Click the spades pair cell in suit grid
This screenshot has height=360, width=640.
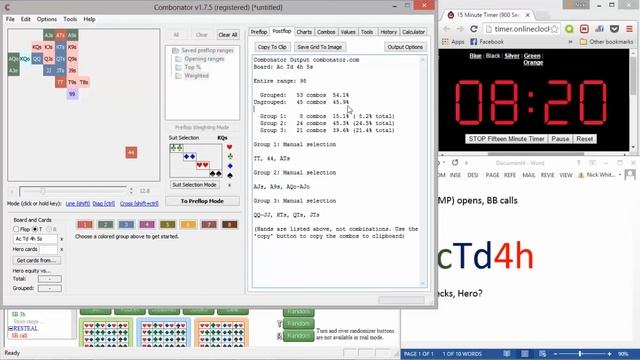click(215, 173)
